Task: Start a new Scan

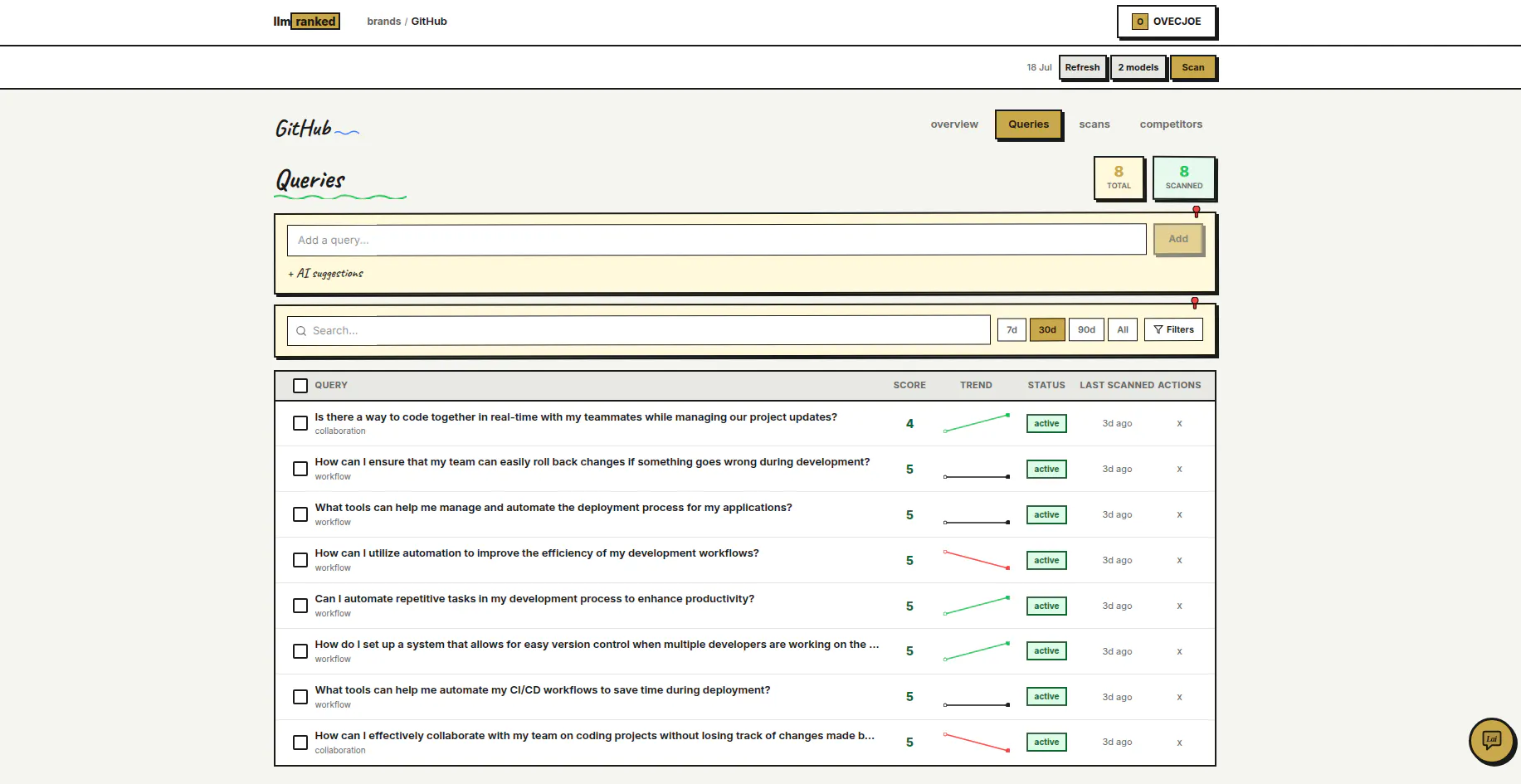Action: [1193, 68]
